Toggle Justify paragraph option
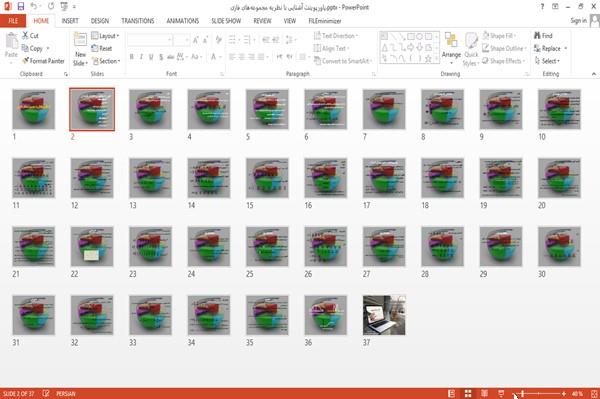 tap(261, 57)
